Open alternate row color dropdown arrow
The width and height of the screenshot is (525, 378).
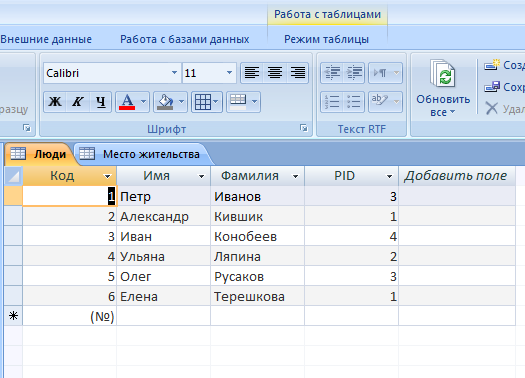coord(254,102)
